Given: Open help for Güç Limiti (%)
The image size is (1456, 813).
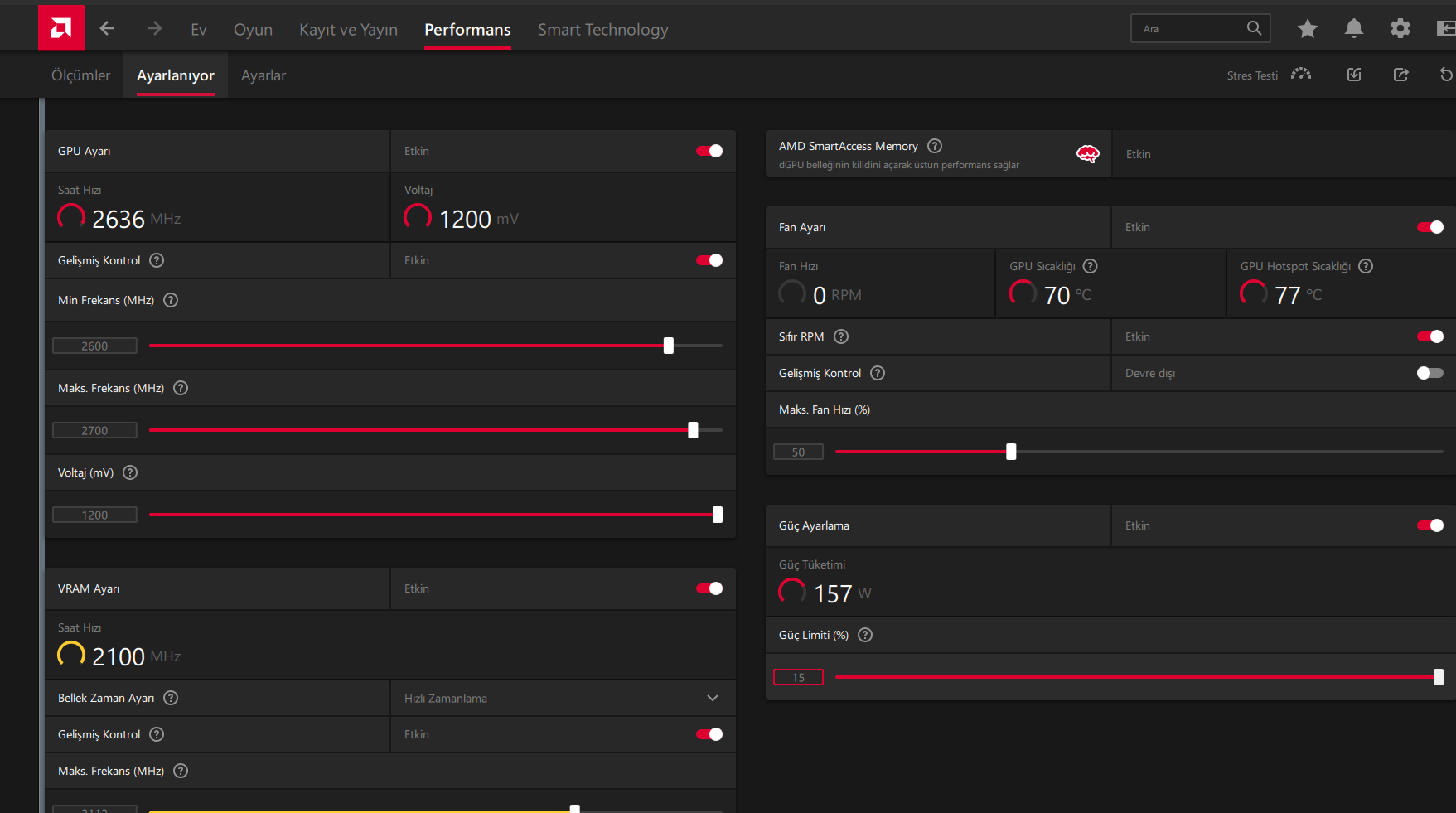Looking at the screenshot, I should [x=865, y=635].
